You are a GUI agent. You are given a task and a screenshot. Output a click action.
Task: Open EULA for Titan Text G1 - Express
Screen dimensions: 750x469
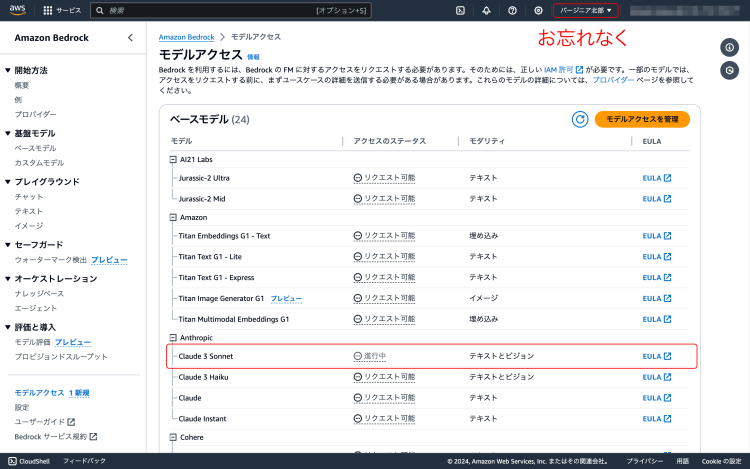[x=657, y=277]
